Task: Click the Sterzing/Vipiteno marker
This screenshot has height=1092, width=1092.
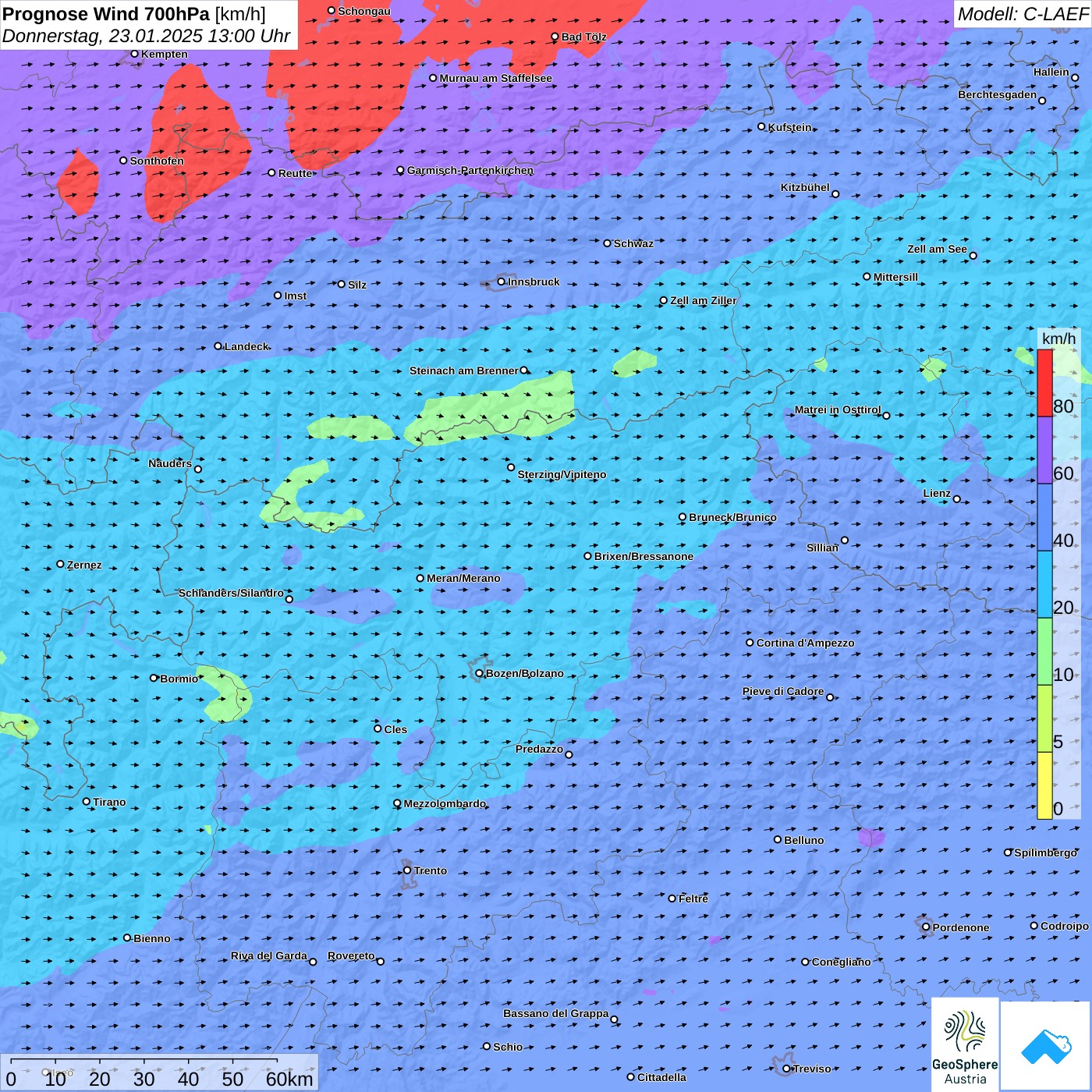Action: click(511, 467)
